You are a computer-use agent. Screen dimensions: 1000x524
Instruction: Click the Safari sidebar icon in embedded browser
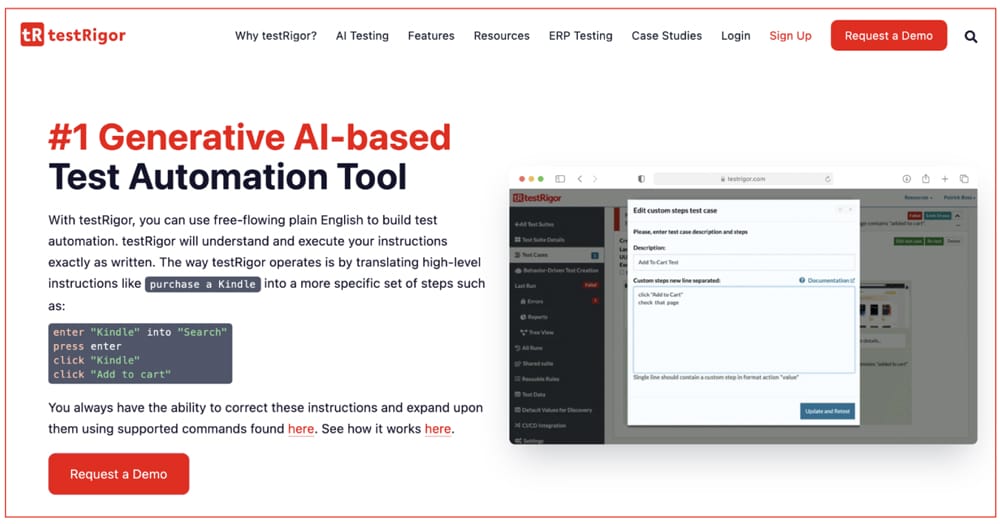[x=560, y=179]
